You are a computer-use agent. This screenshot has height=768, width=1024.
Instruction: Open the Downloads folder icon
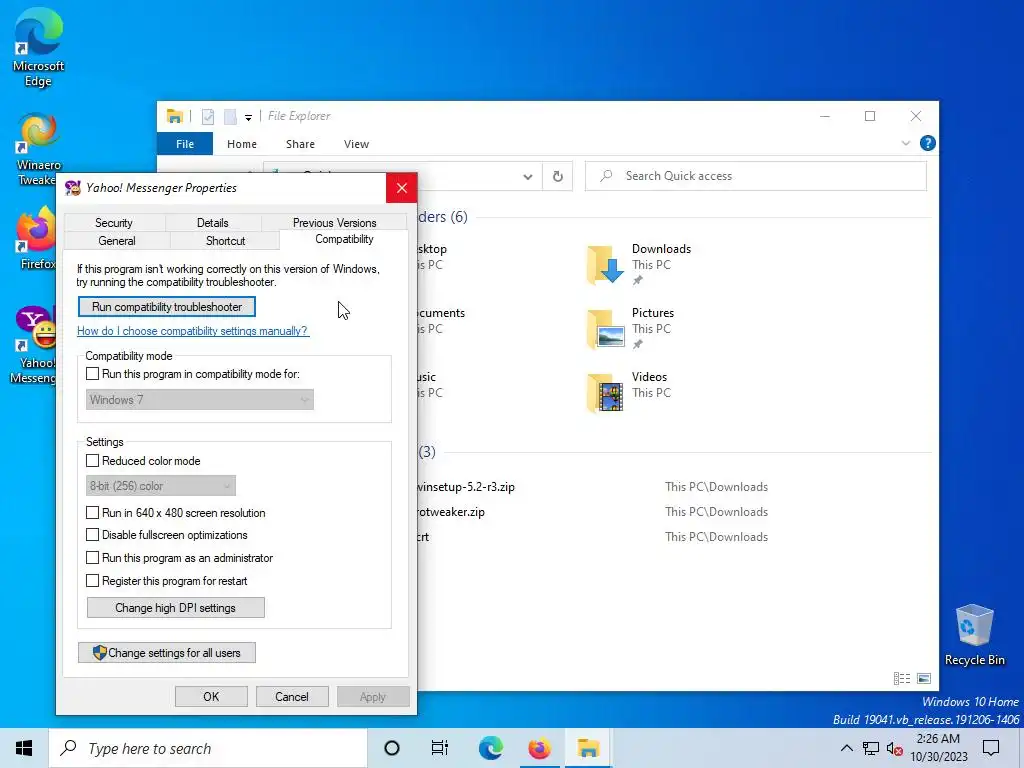605,265
